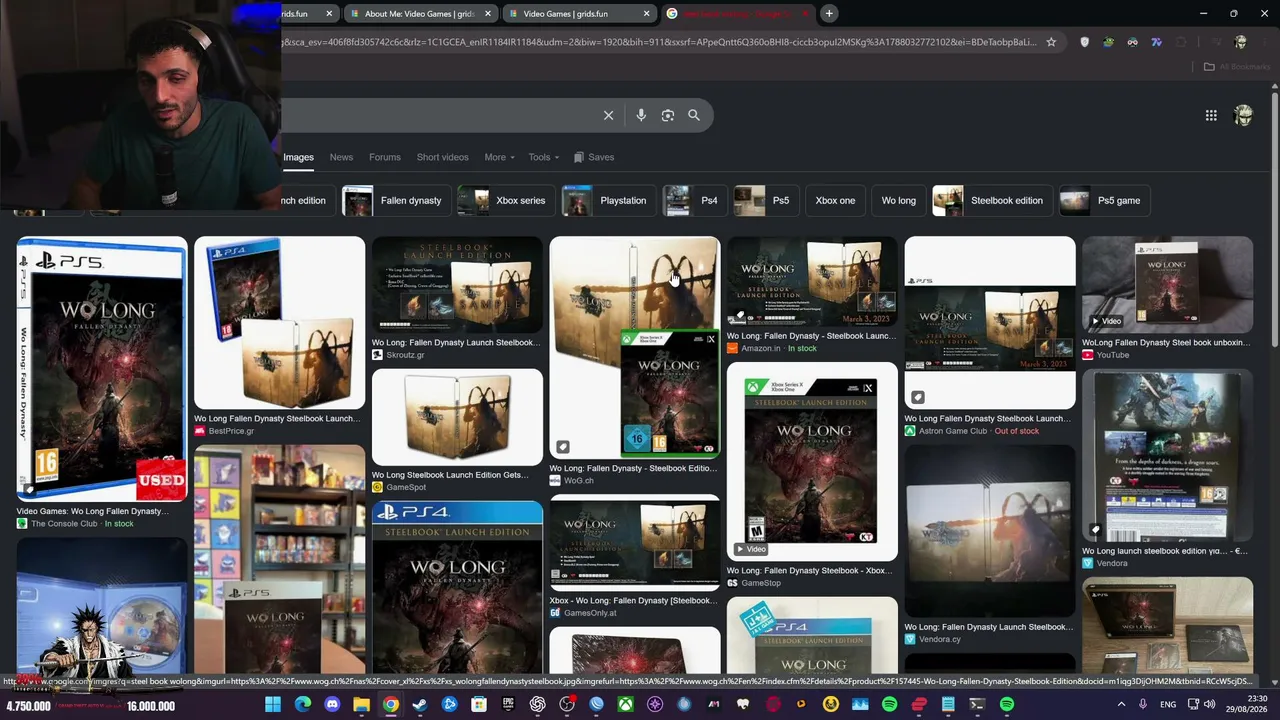Open File Explorer from the taskbar
This screenshot has height=720, width=1280.
[362, 705]
